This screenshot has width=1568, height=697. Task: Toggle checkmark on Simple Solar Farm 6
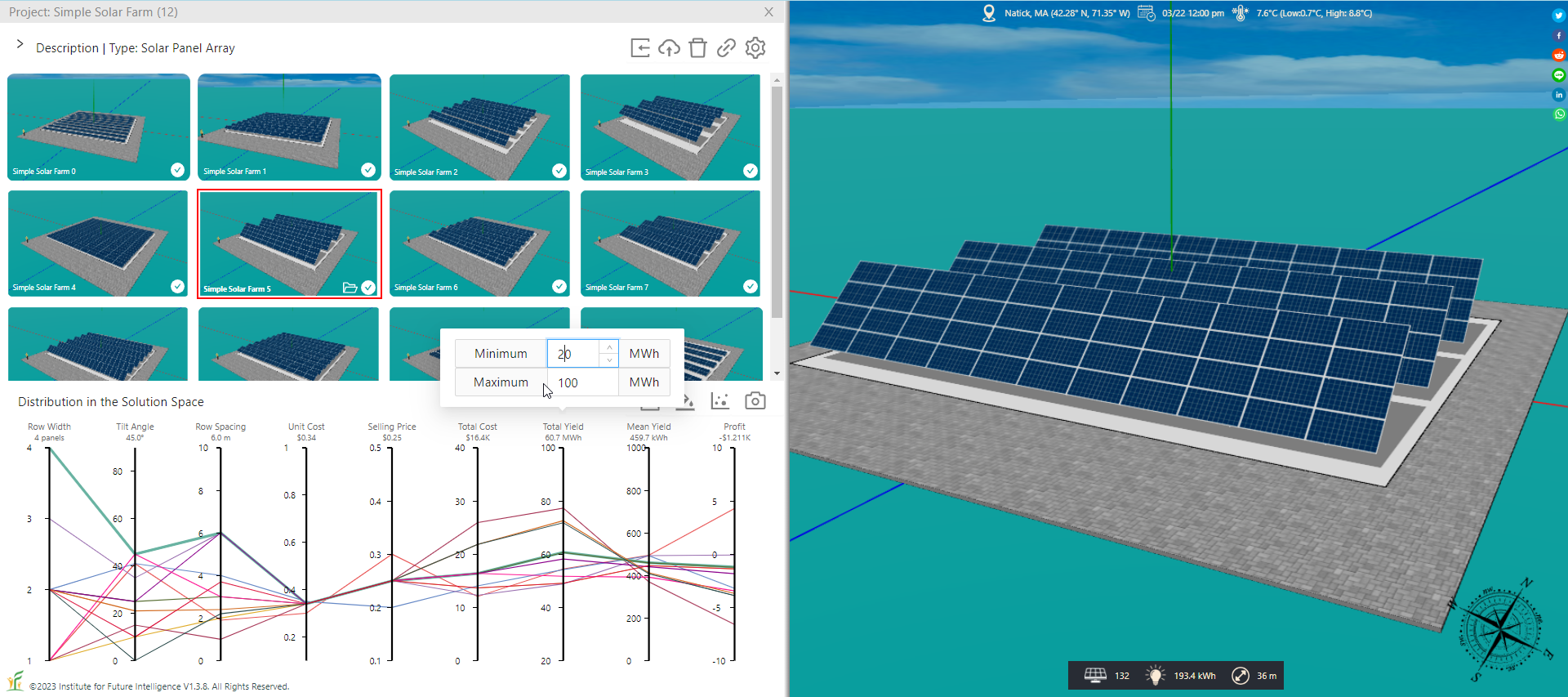point(559,286)
